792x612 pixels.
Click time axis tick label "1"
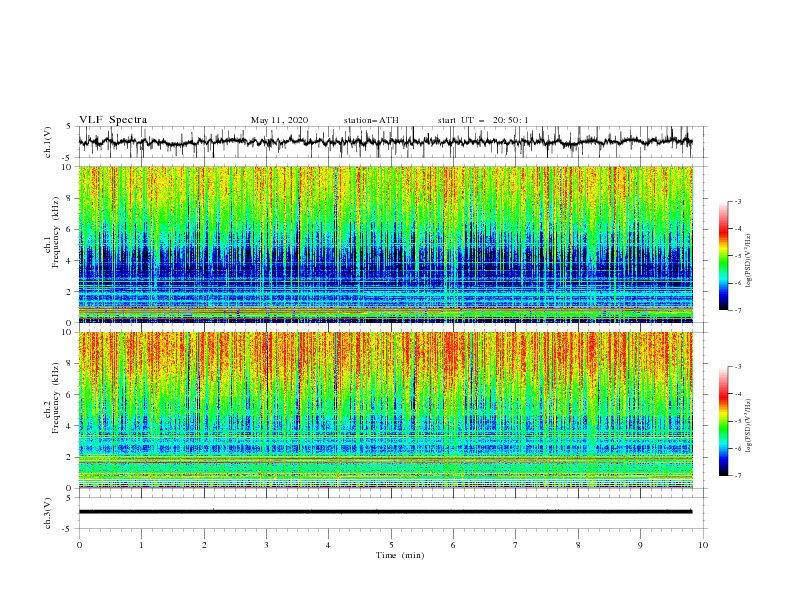click(141, 545)
